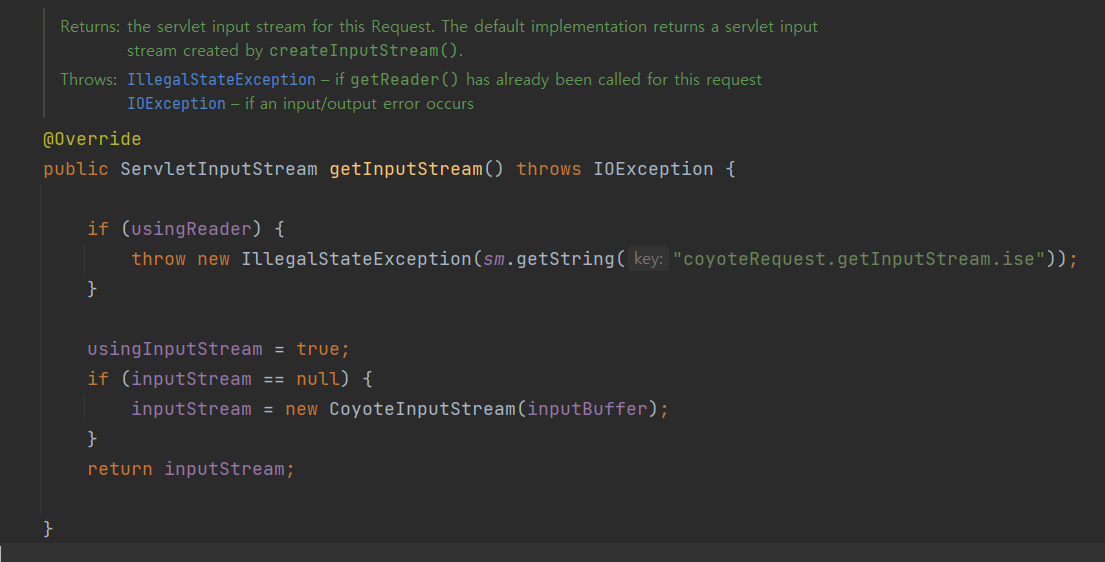Place the caret on getInputStream method name
Screen dimensions: 1105x562
[x=406, y=169]
